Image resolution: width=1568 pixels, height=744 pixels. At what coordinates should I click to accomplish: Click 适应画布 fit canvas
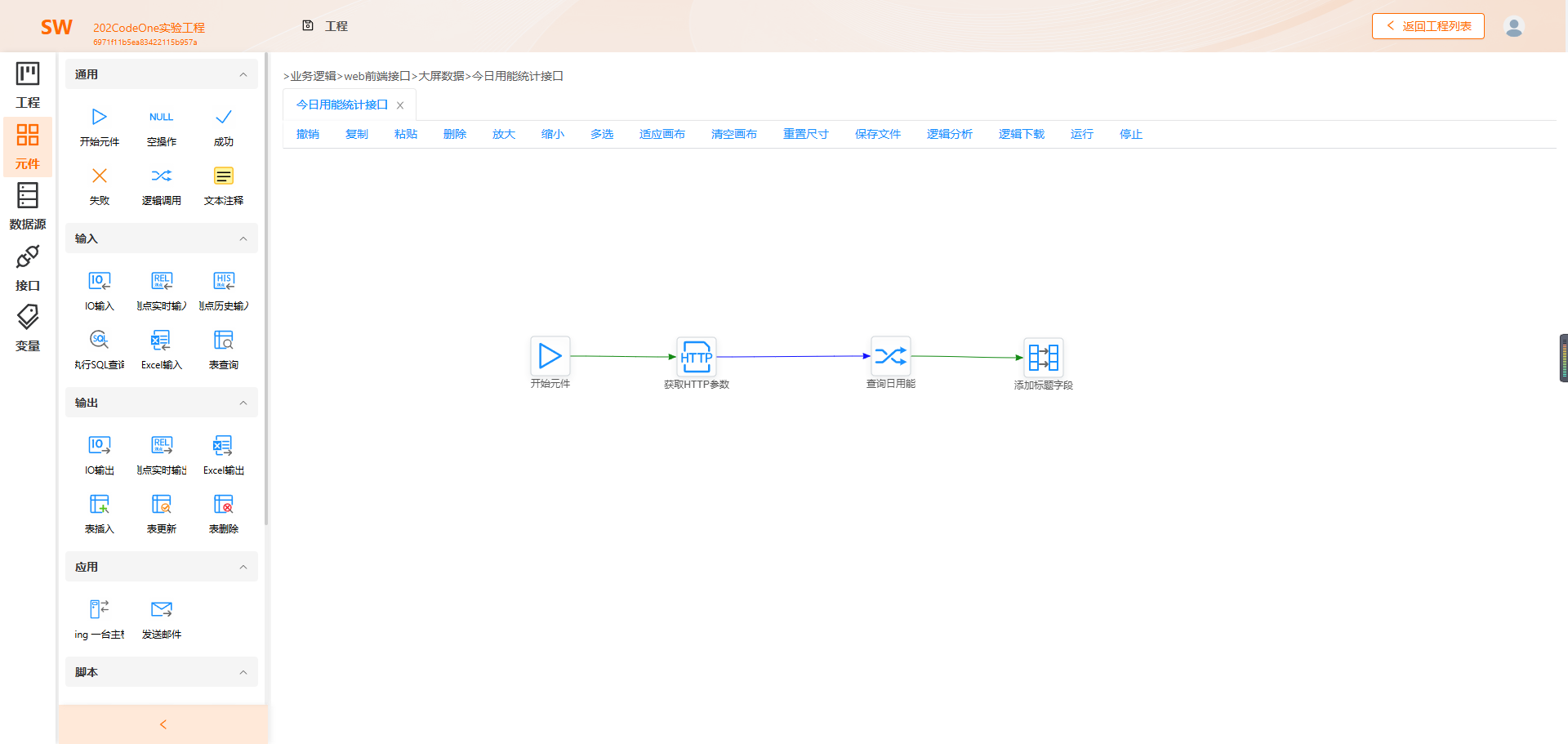[x=662, y=134]
